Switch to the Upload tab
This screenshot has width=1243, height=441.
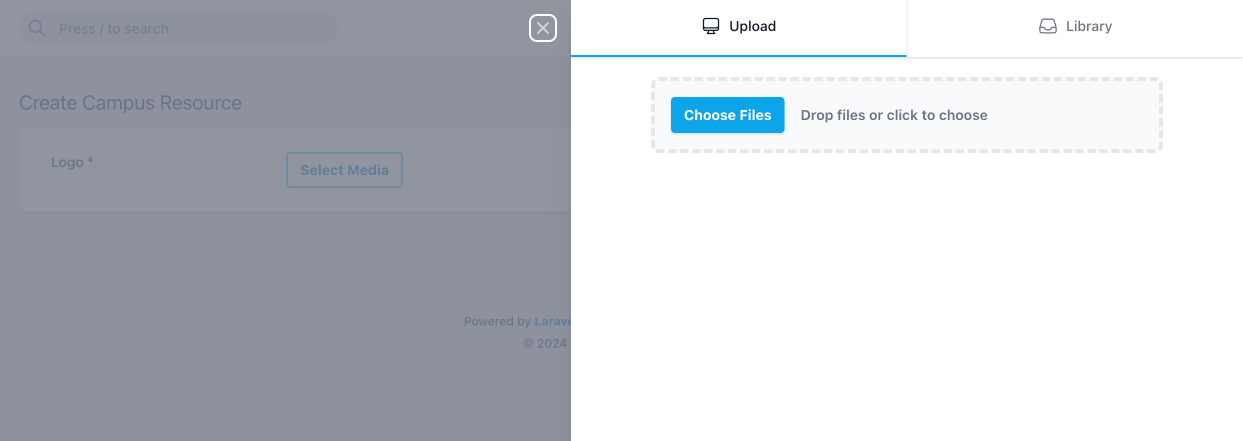coord(739,27)
